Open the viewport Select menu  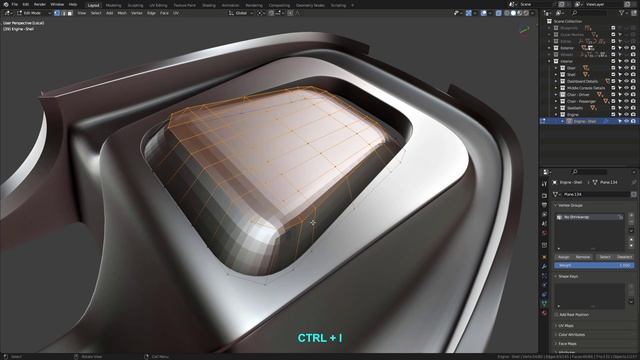point(96,13)
